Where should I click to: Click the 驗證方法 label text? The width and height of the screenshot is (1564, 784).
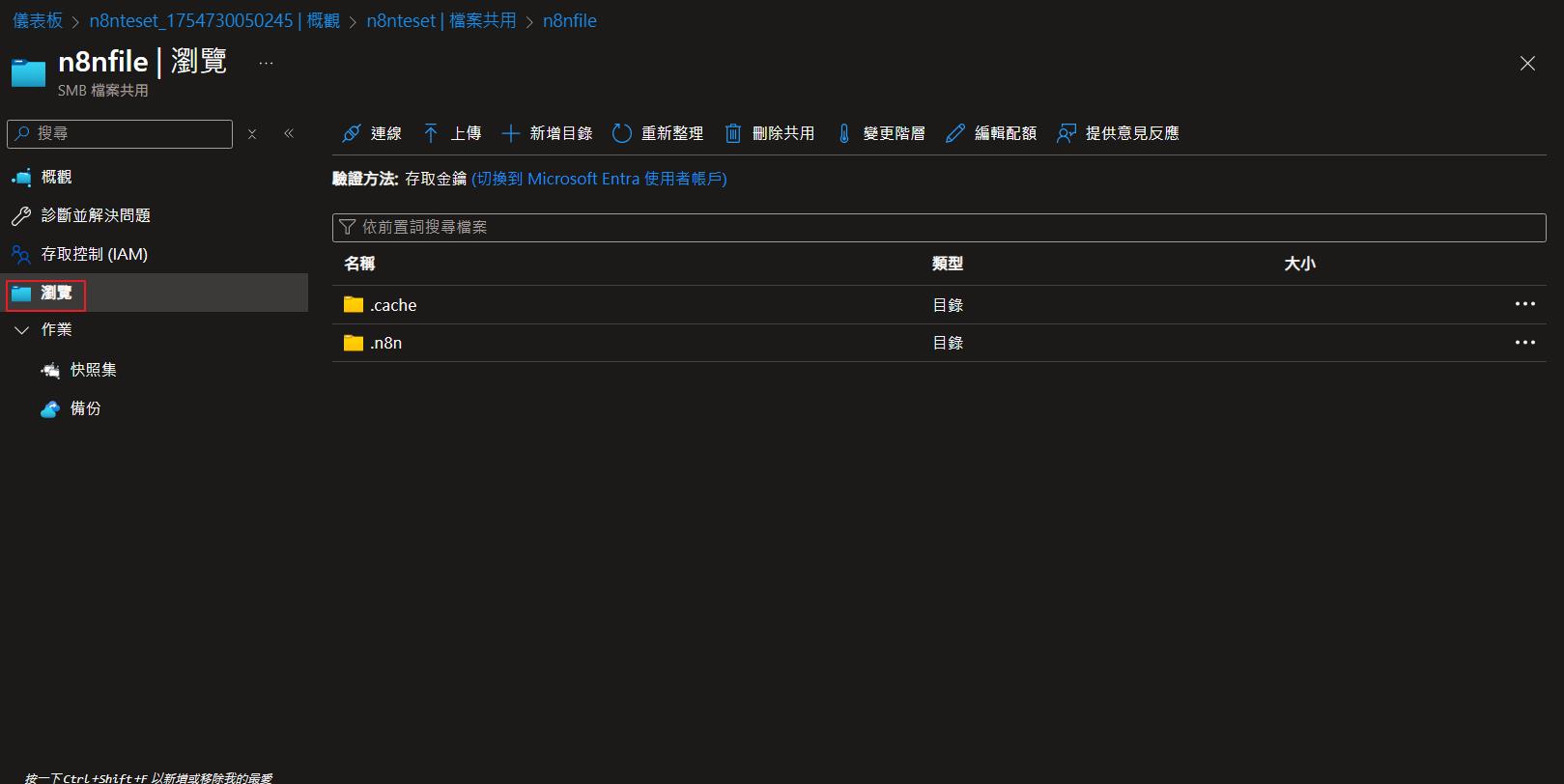pyautogui.click(x=366, y=179)
